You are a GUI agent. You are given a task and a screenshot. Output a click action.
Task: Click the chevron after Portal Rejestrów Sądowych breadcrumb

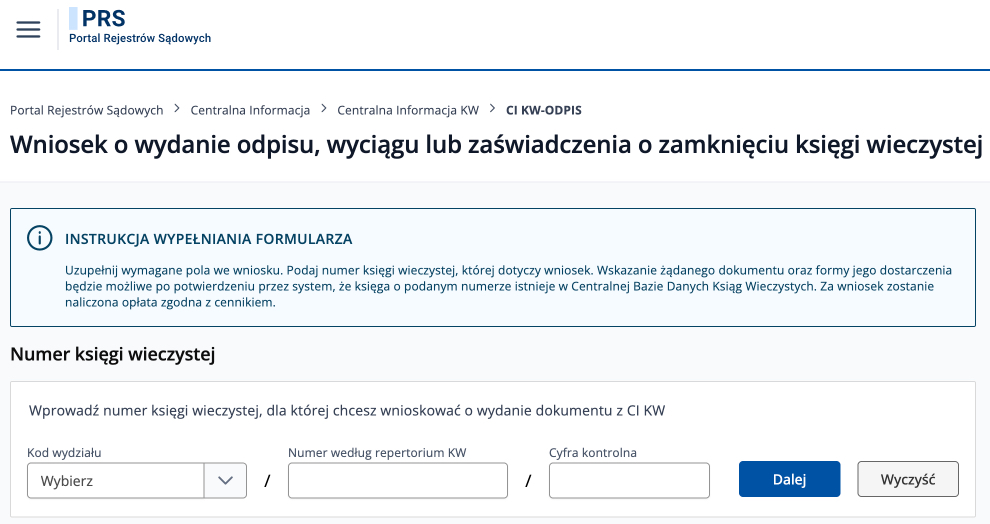pos(177,109)
